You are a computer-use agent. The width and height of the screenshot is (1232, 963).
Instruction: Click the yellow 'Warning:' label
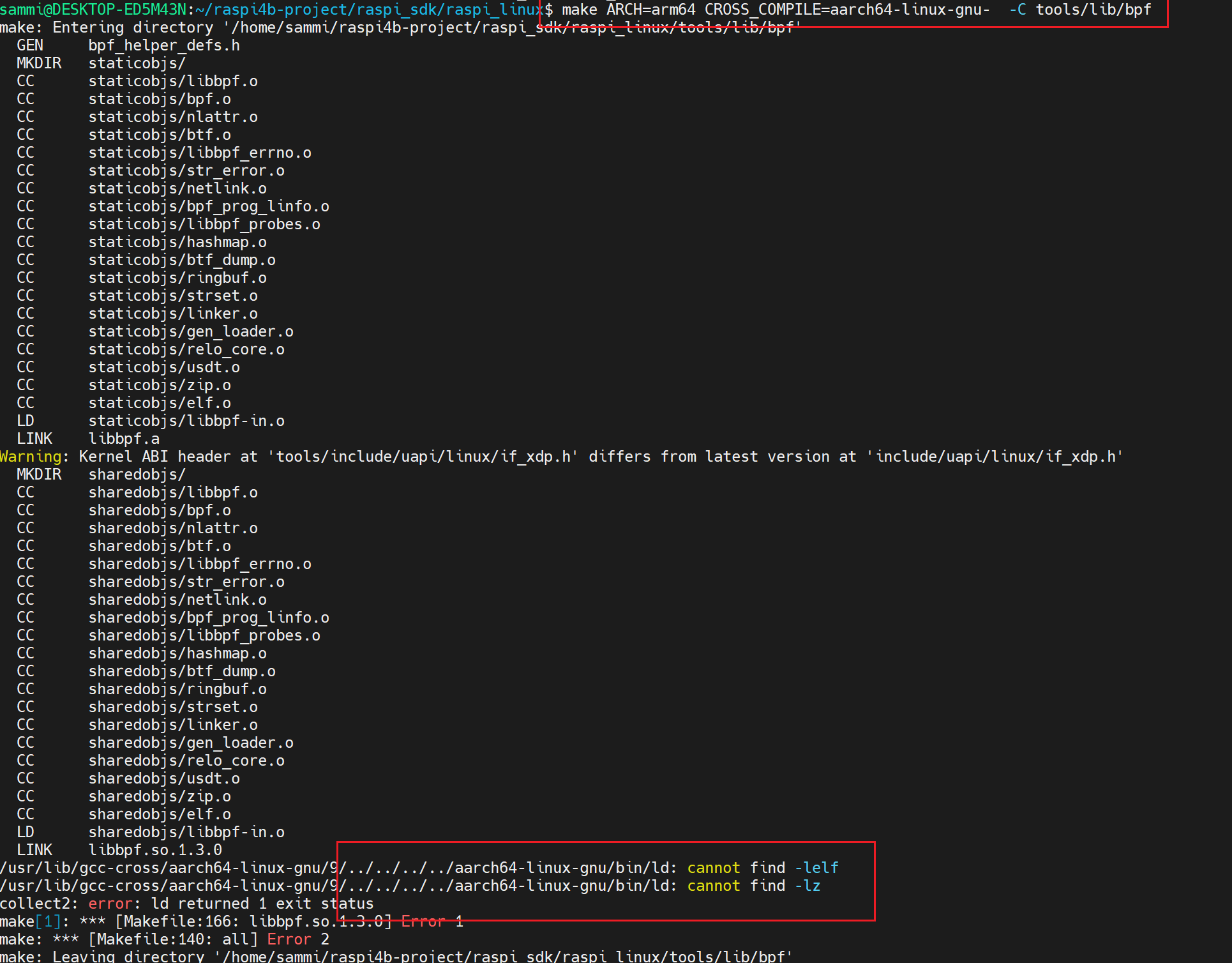31,457
